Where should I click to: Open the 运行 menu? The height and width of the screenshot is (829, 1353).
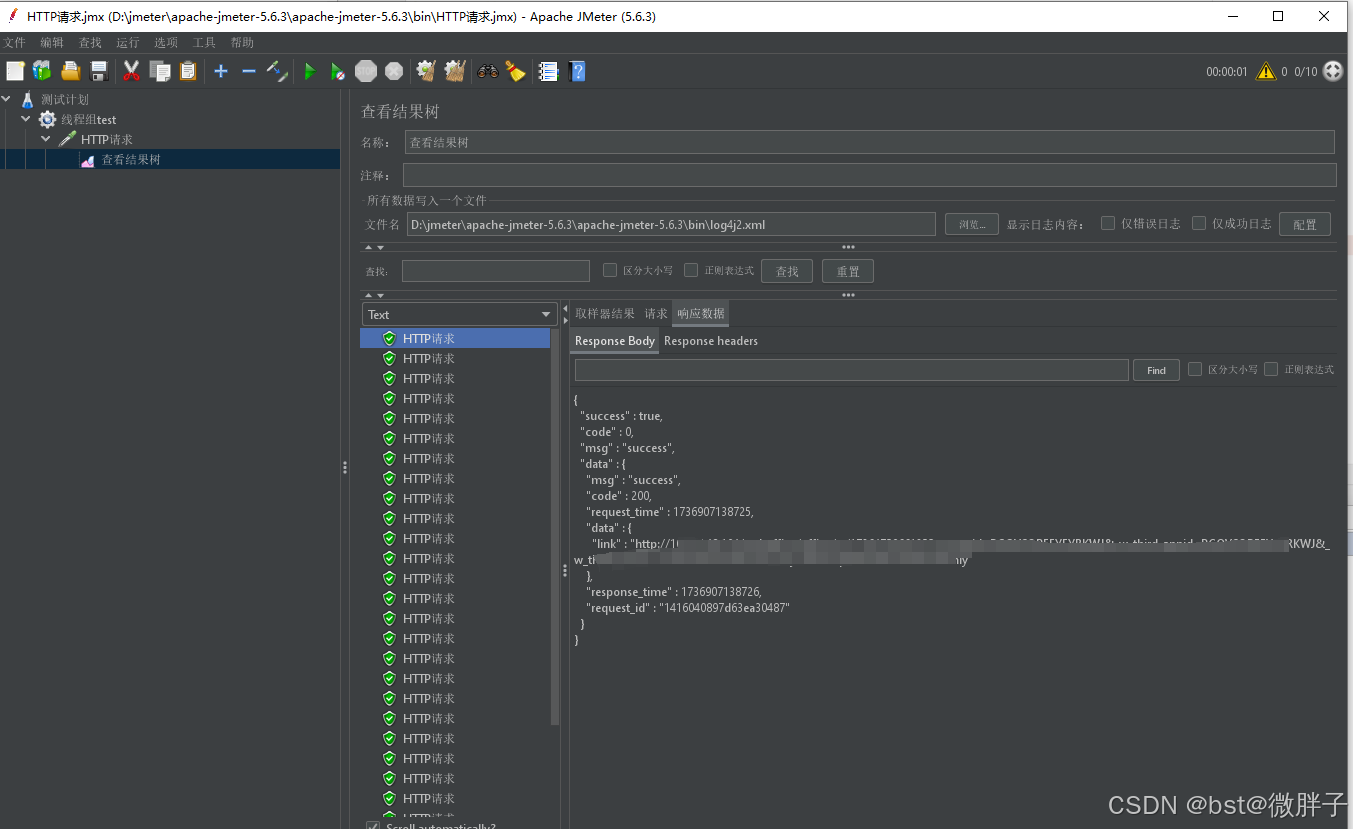128,43
